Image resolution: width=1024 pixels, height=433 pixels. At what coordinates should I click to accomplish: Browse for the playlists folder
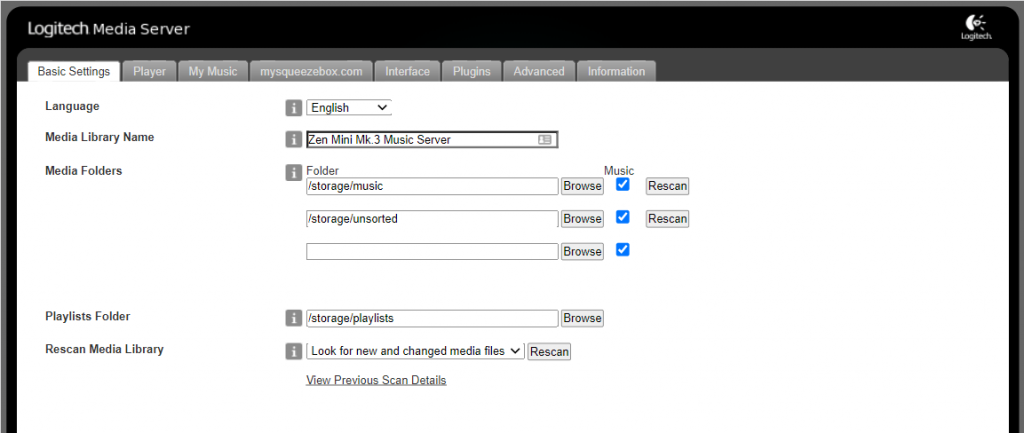click(582, 318)
